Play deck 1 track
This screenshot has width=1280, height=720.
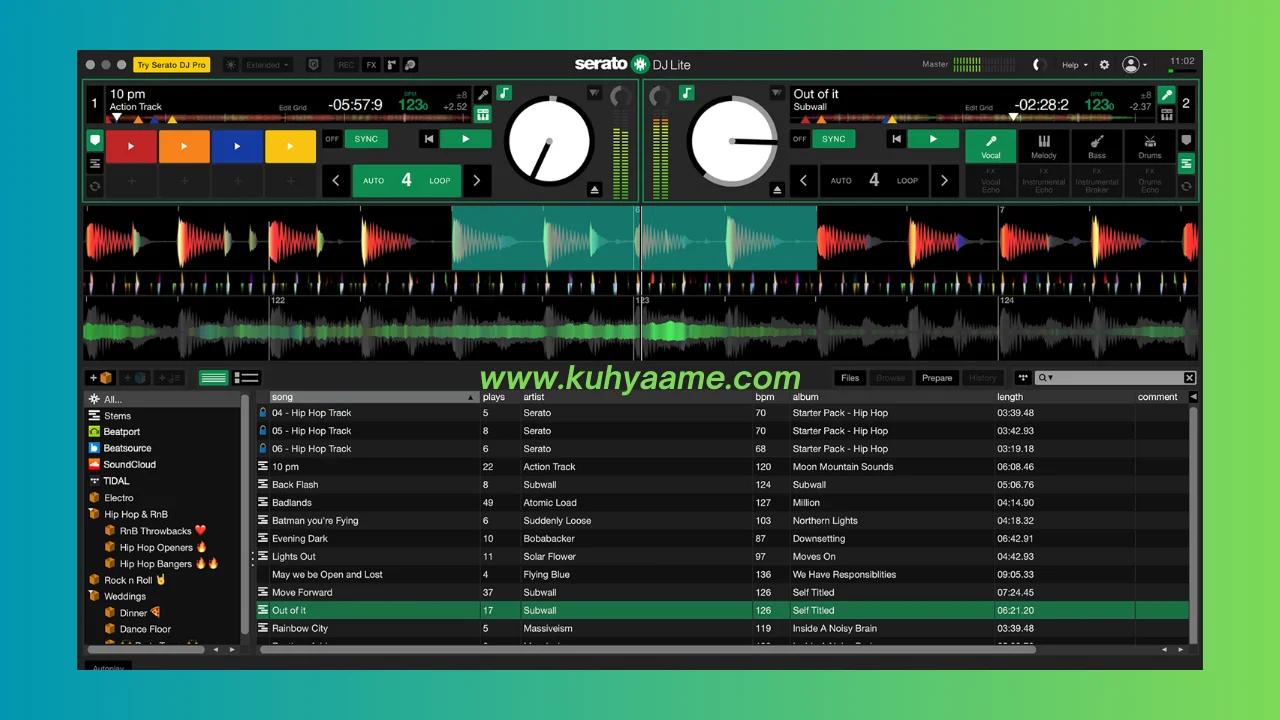pos(466,139)
